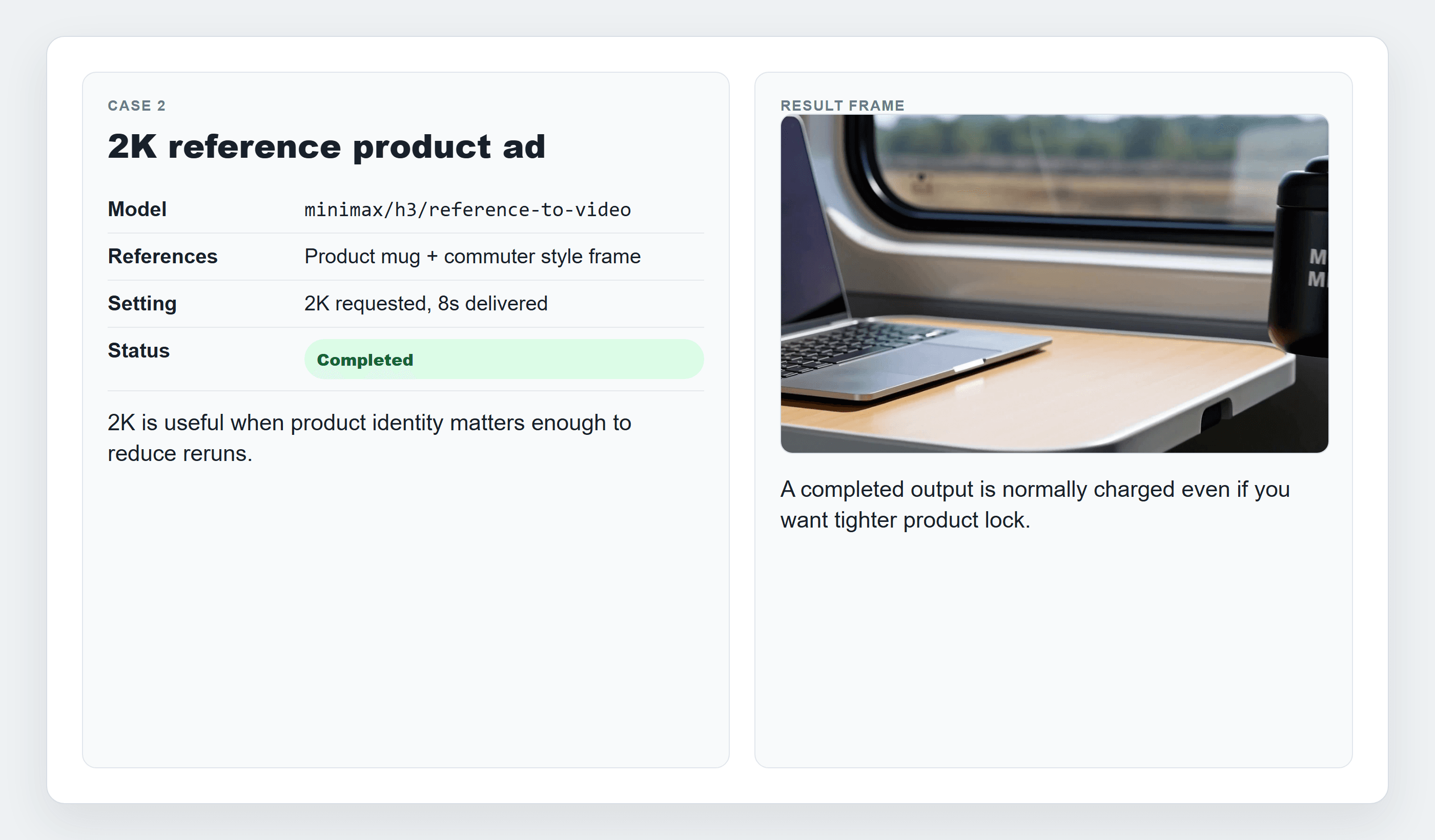Screen dimensions: 1435x840
Task: Click the Completed status badge
Action: click(x=504, y=359)
